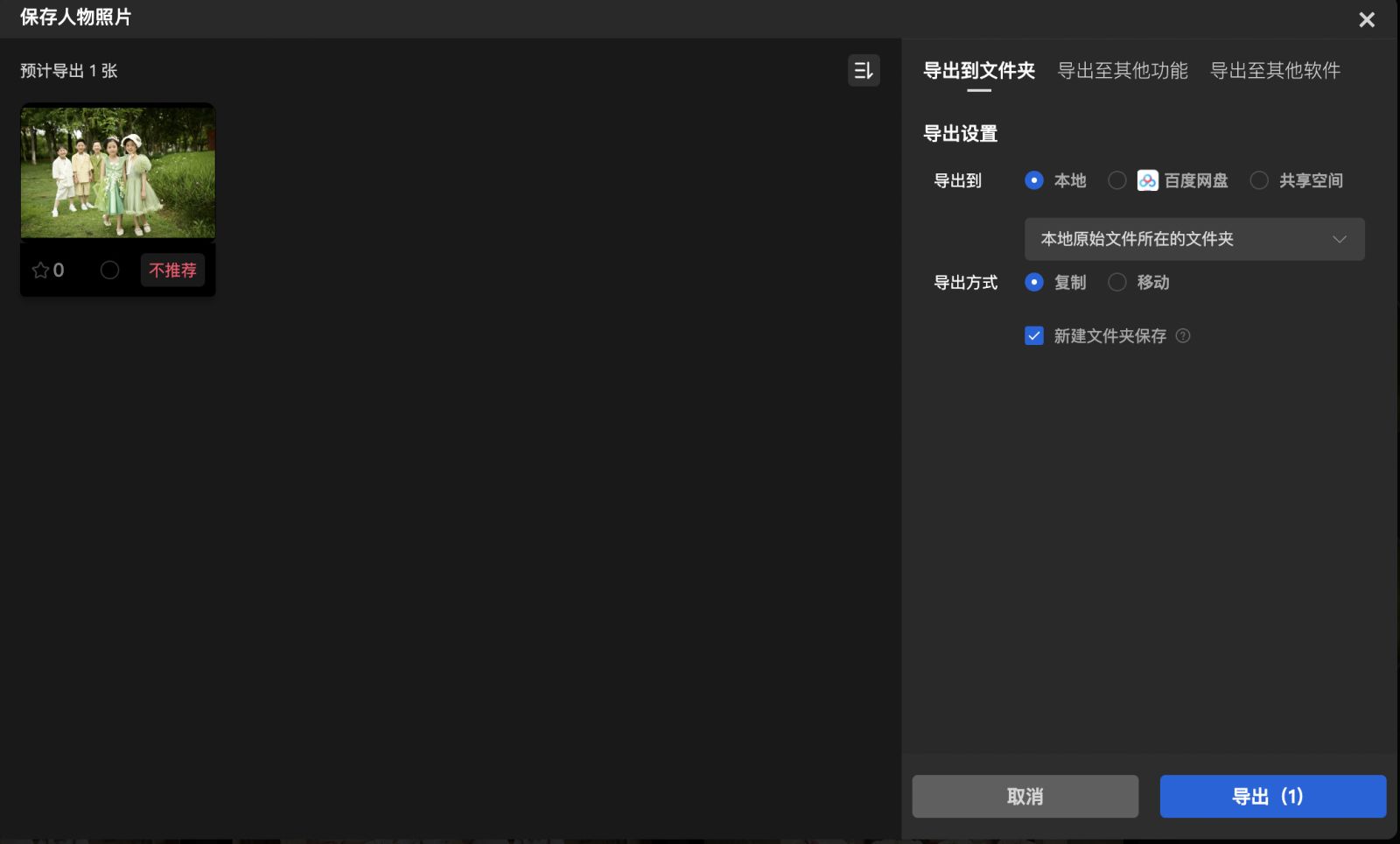1400x844 pixels.
Task: Click the 导出 (1) button
Action: tap(1272, 796)
